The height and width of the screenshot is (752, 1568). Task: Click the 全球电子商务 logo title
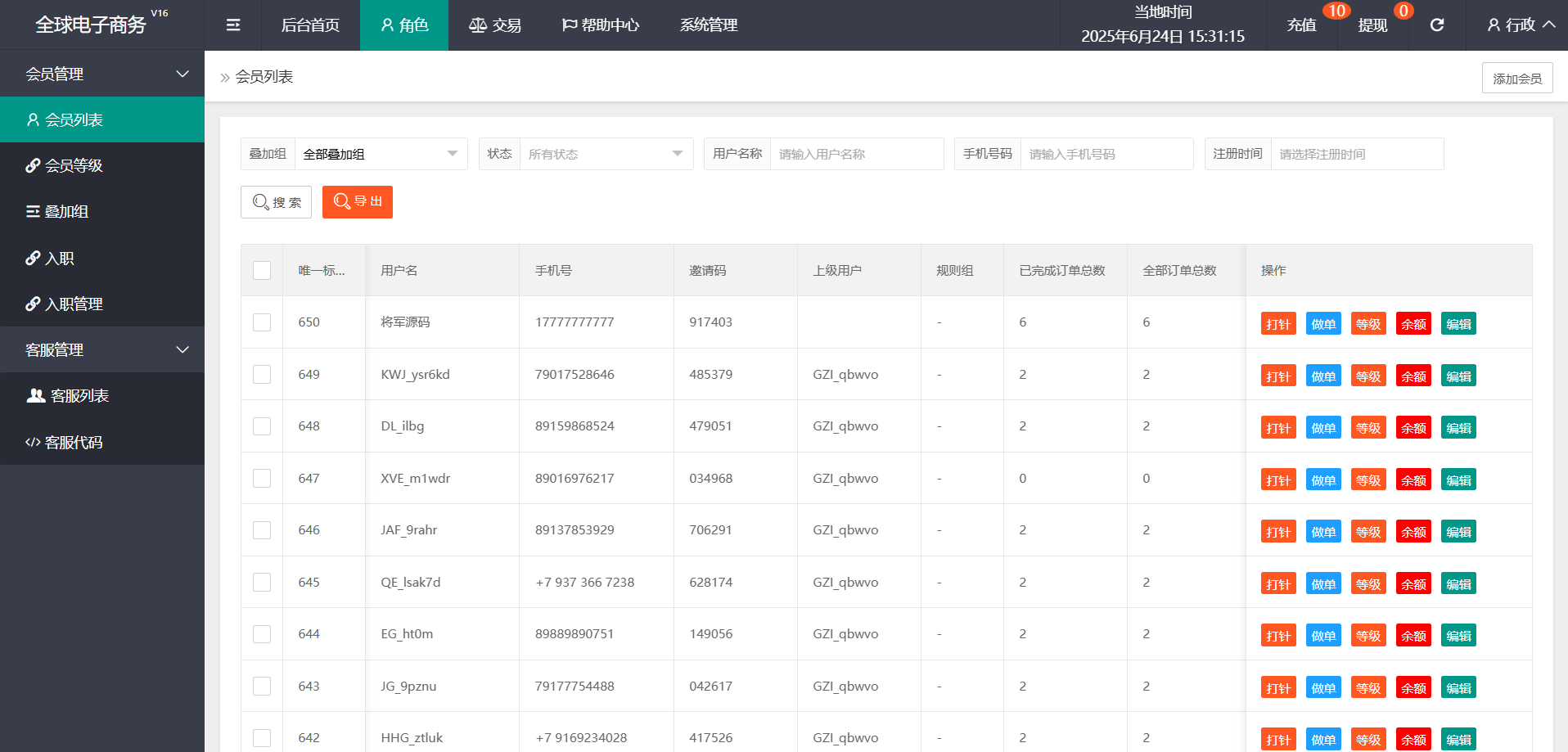coord(91,25)
